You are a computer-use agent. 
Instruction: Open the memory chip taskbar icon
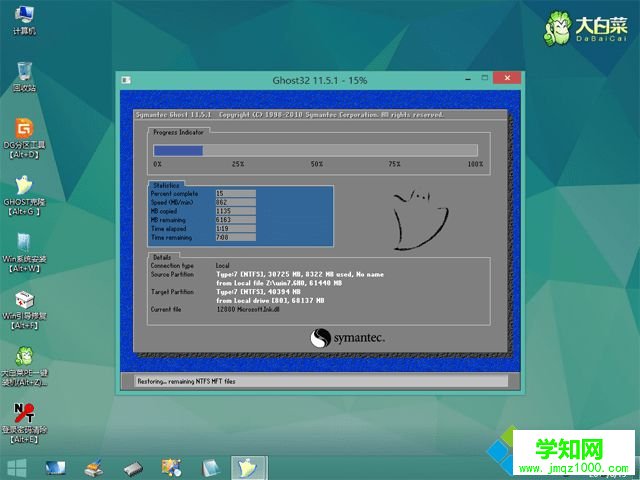(133, 467)
